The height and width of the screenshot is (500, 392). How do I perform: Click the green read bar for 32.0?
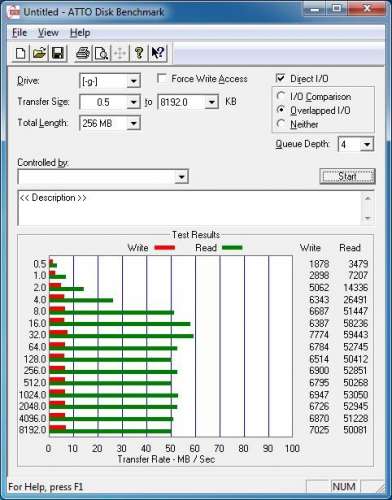pos(121,336)
